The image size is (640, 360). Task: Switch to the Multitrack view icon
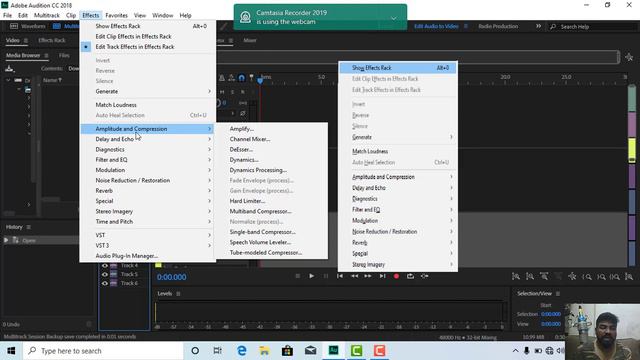click(x=56, y=26)
